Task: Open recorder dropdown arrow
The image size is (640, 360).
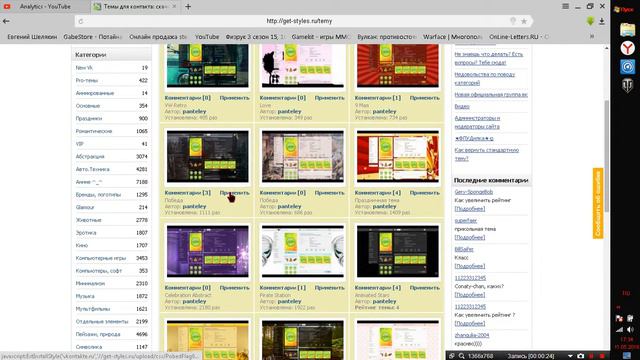Action: [x=570, y=356]
